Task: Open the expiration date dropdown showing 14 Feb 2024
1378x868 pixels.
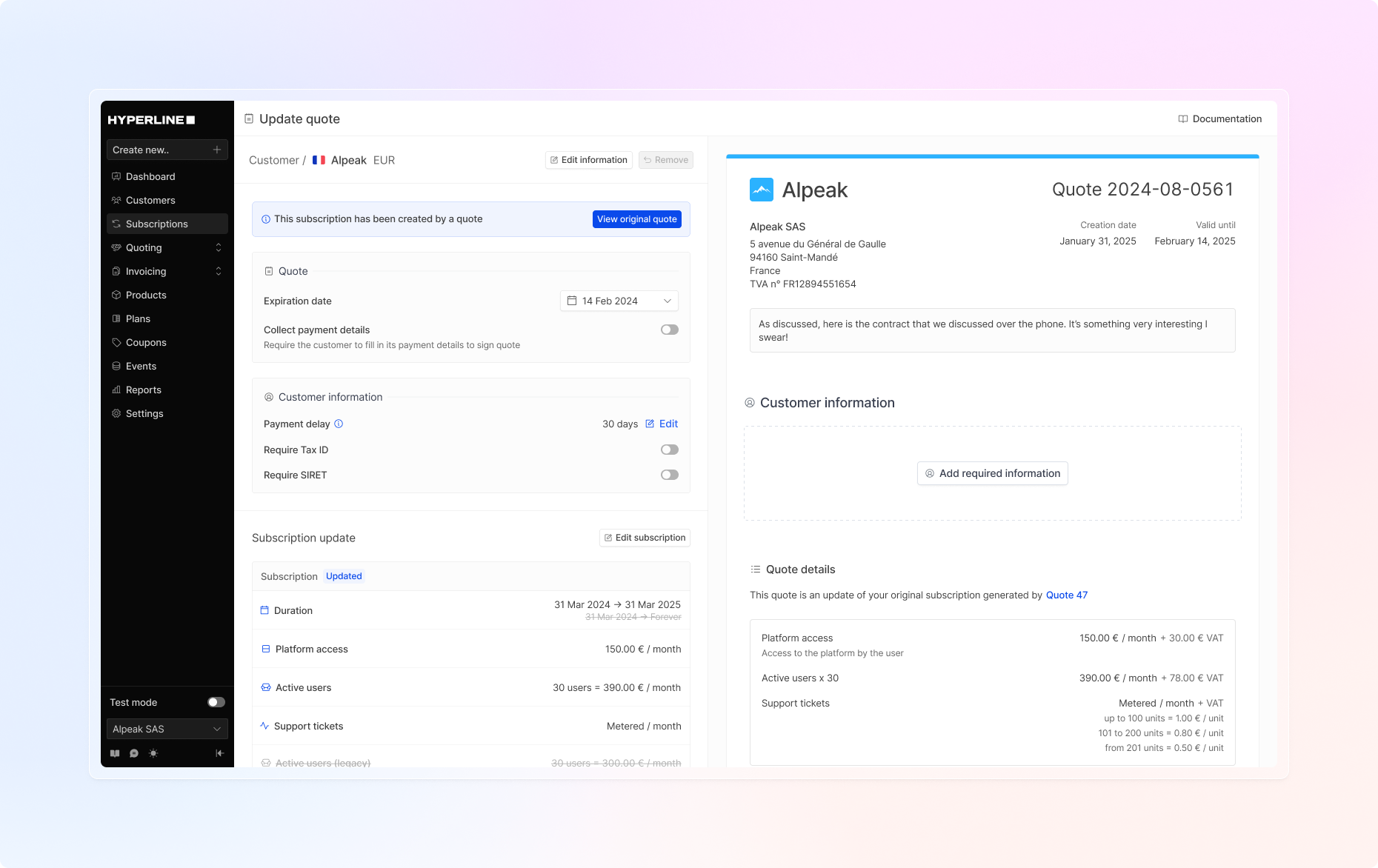Action: [619, 301]
